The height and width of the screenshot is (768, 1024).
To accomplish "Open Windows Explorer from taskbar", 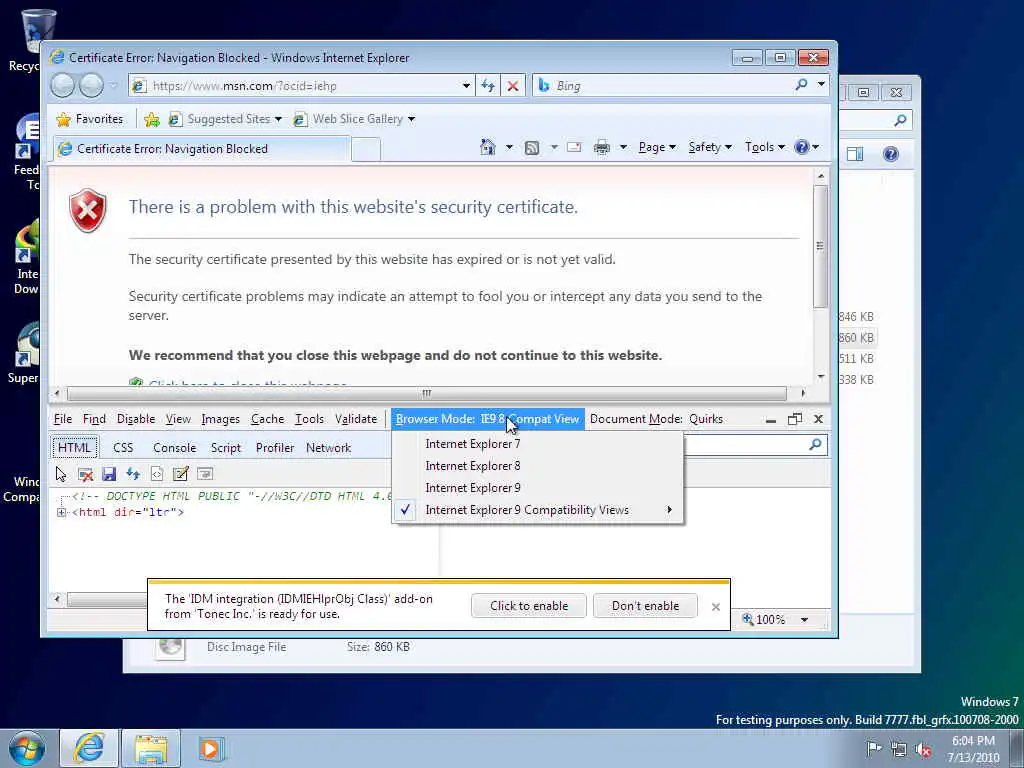I will [x=151, y=748].
